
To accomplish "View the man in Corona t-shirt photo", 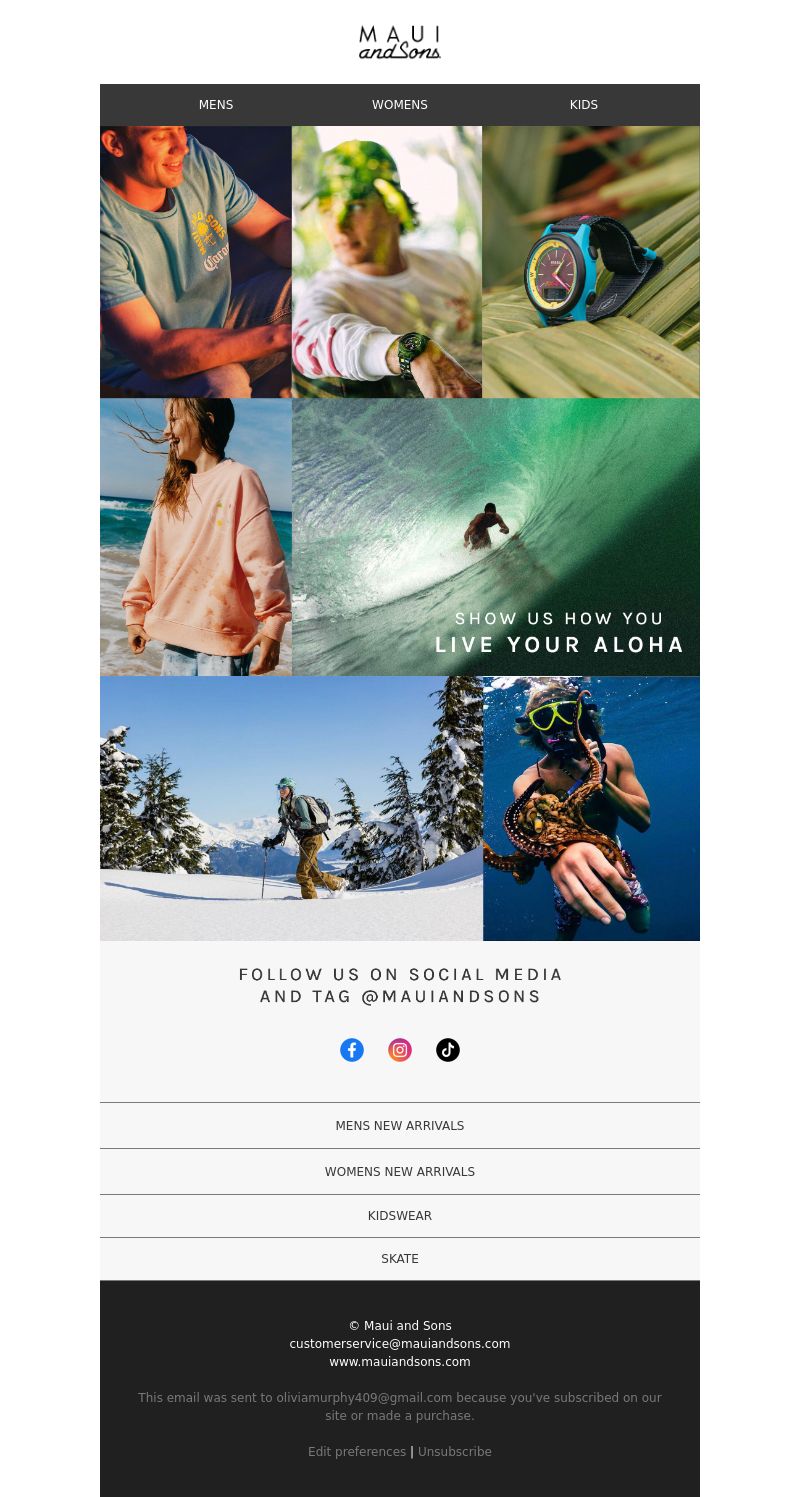I will (196, 262).
